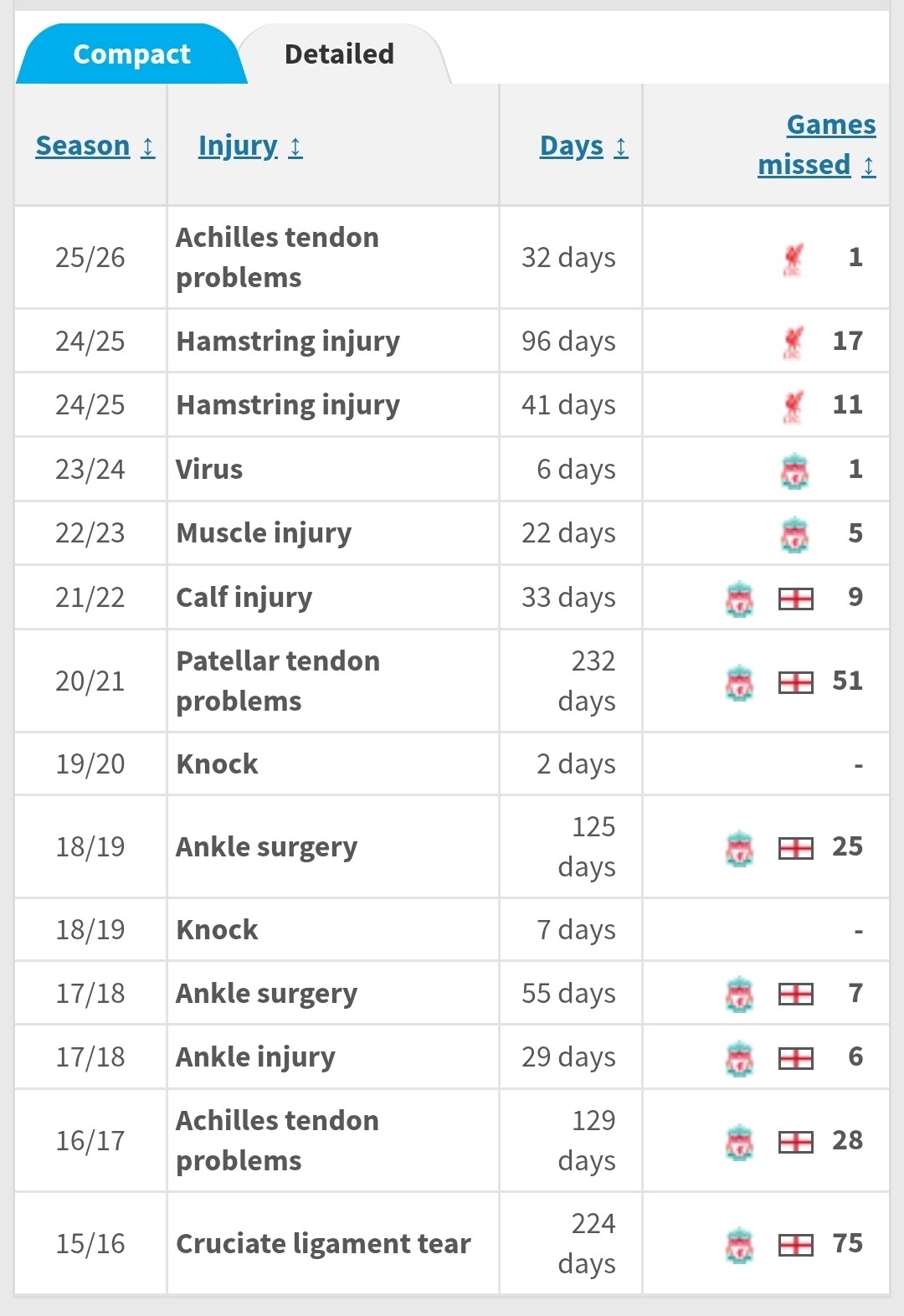
Task: Click Liverpool crest in Muscle injury row
Action: click(794, 534)
